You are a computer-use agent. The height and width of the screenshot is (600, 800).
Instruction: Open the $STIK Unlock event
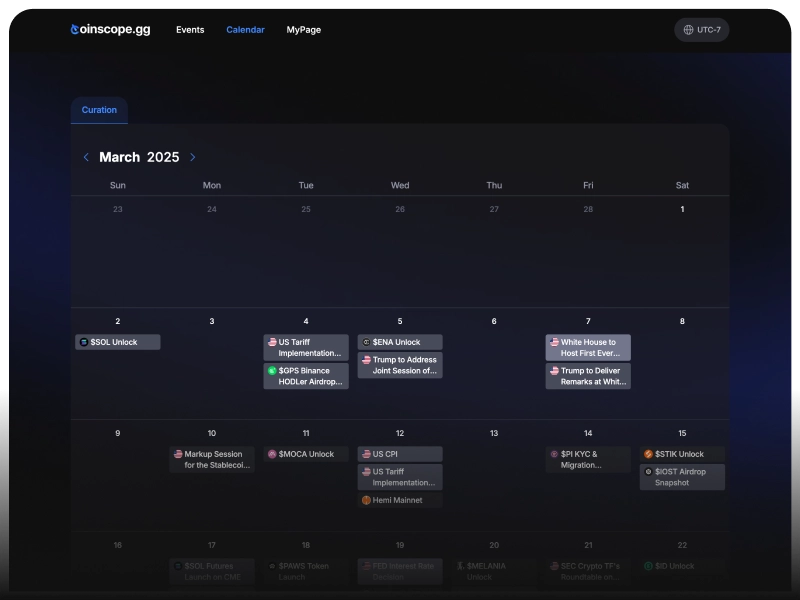point(682,454)
